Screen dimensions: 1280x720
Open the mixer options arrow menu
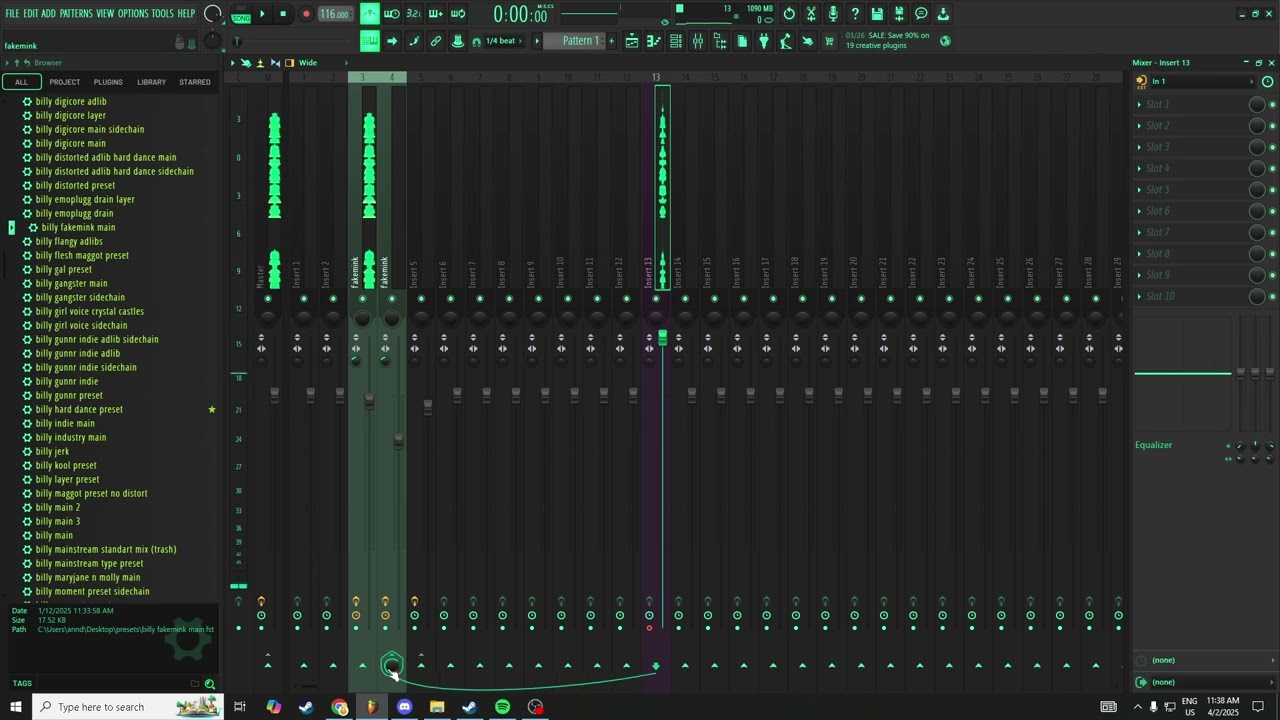coord(233,63)
